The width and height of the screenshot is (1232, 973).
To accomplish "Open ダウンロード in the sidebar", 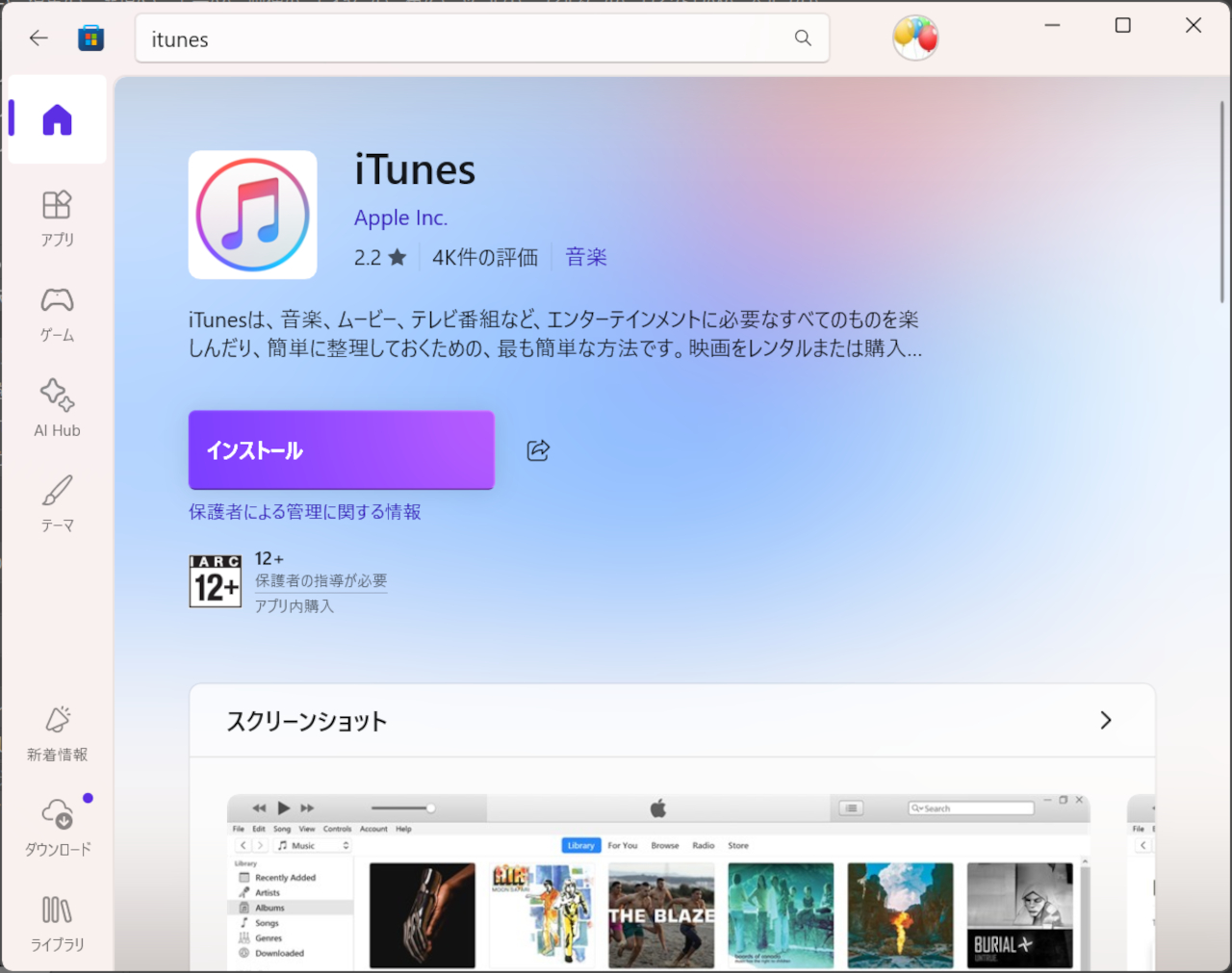I will (57, 828).
